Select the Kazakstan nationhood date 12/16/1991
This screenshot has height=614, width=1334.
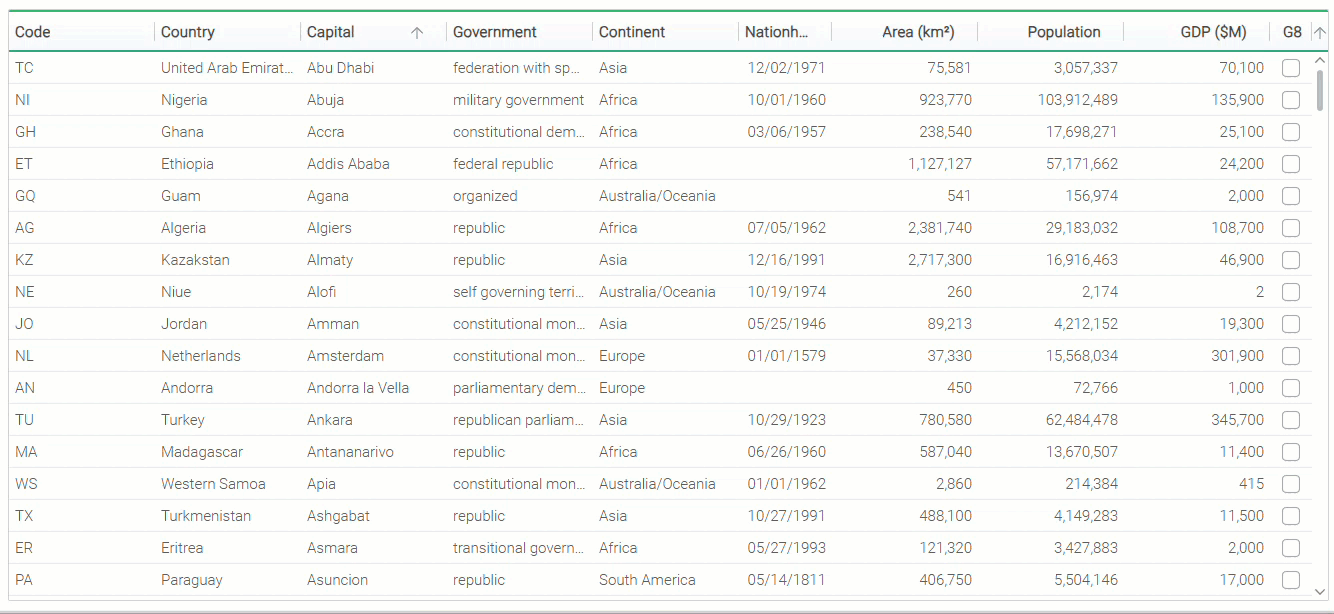click(786, 260)
